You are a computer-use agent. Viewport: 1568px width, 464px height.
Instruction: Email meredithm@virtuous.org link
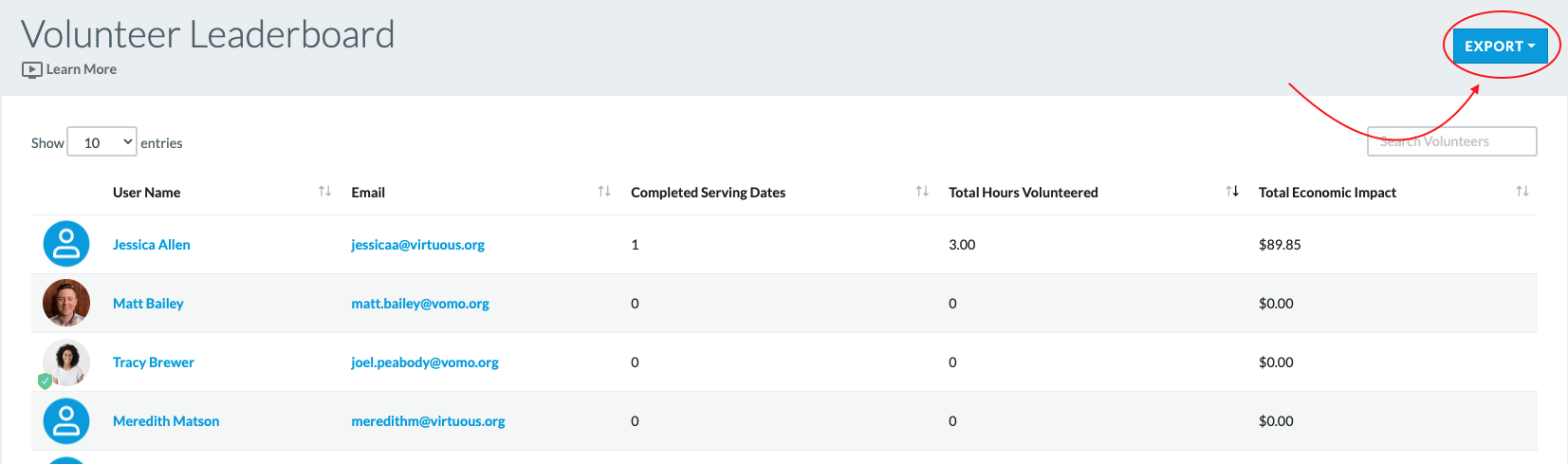[x=428, y=421]
